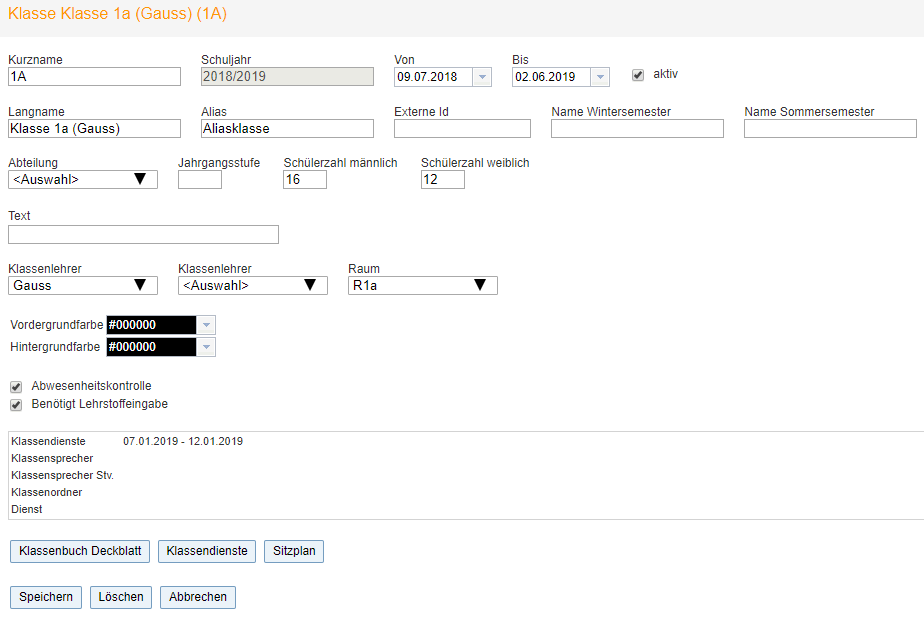Click the Klassenbuch Deckblatt button
Image resolution: width=924 pixels, height=622 pixels.
tap(80, 551)
